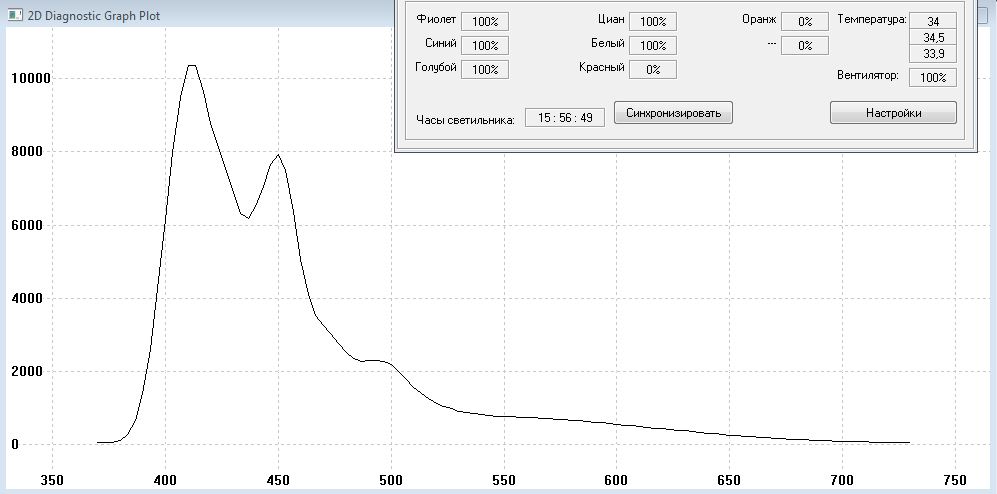Screen dimensions: 997x494
Task: Click x-axis label 350
Action: click(x=52, y=479)
